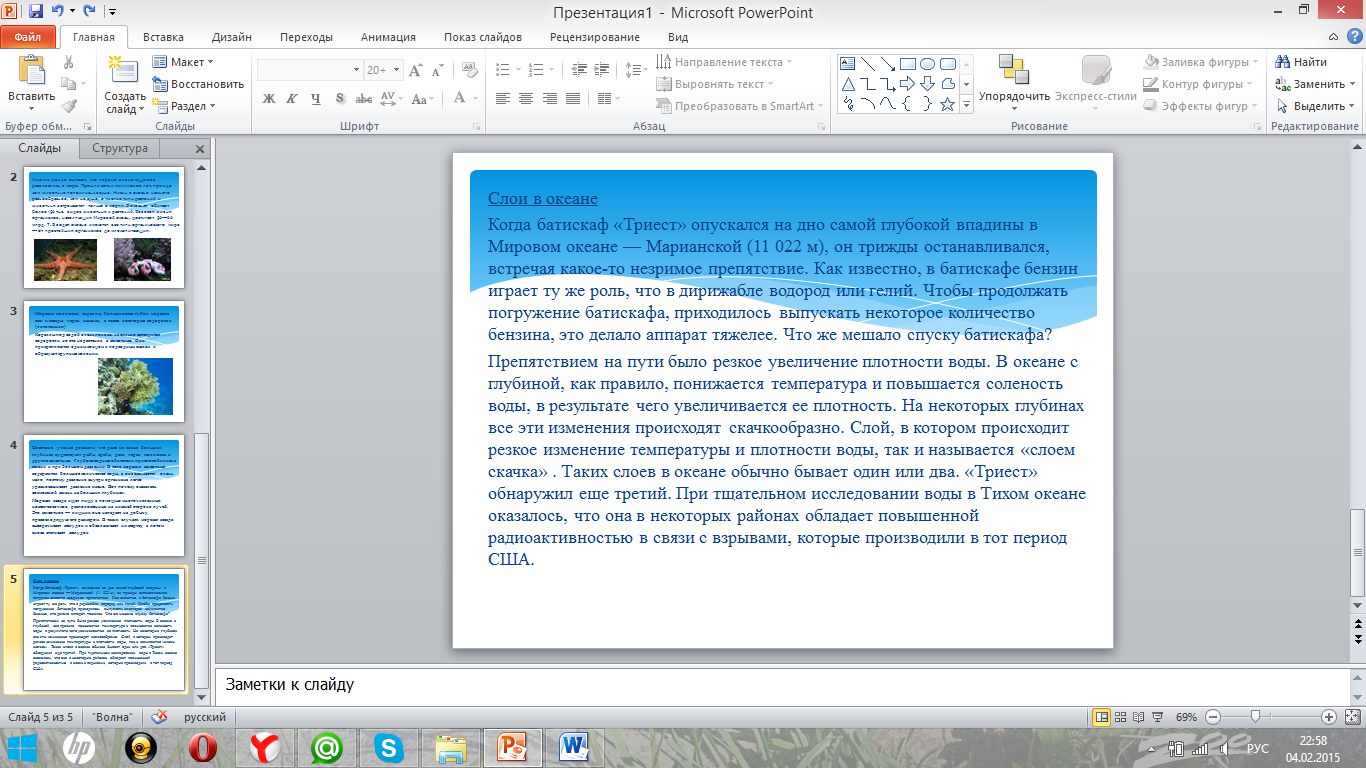Toggle underline (Ч) formatting

(x=316, y=98)
